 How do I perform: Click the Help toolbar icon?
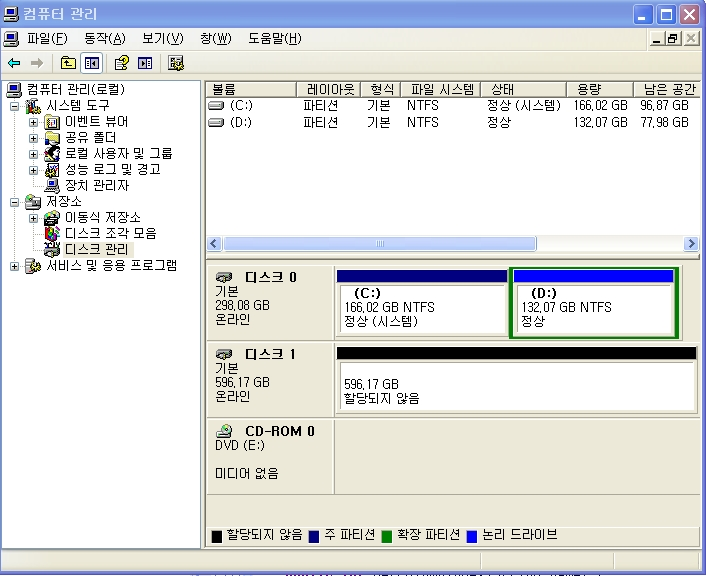tap(122, 63)
